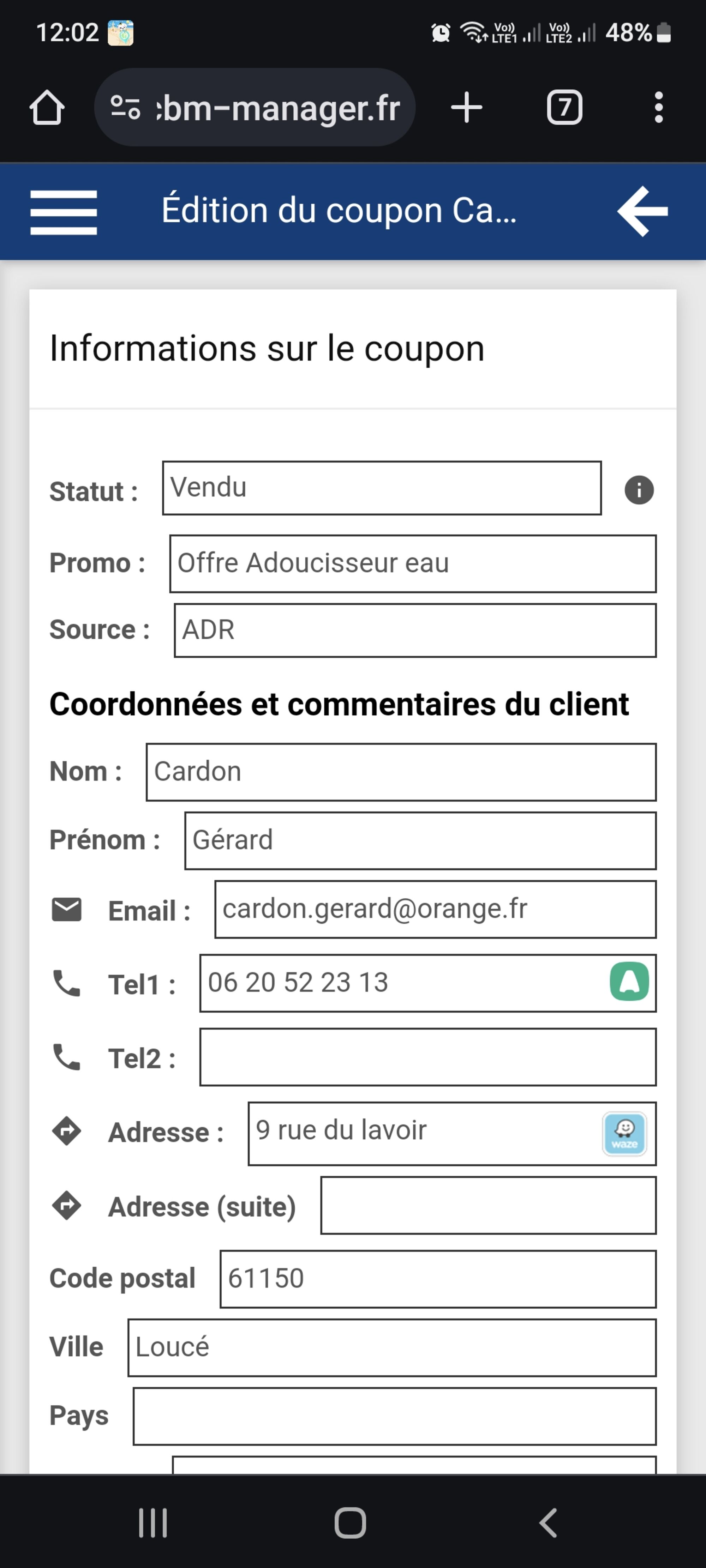Click the Email input field

click(x=435, y=909)
